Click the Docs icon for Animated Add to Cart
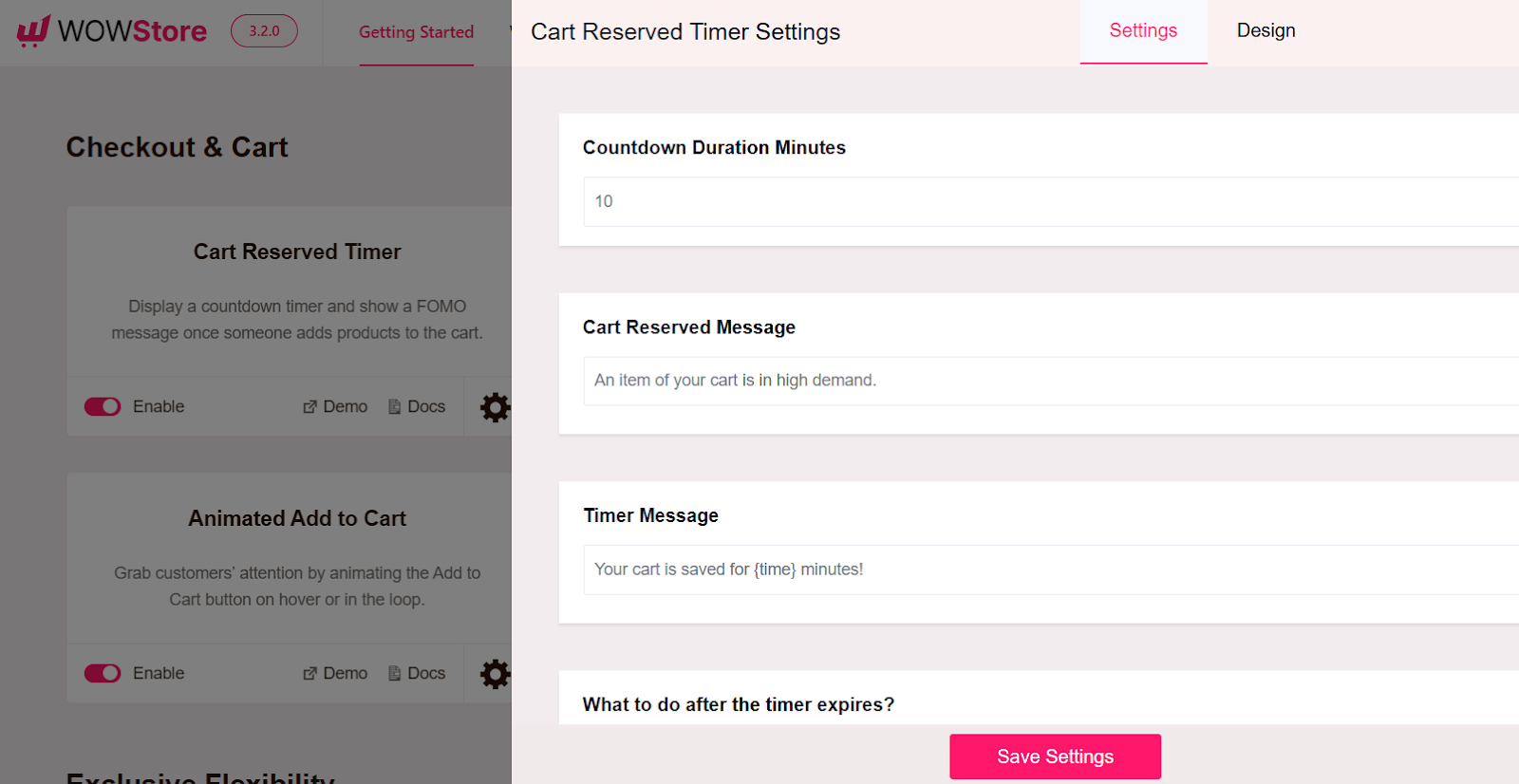The width and height of the screenshot is (1519, 784). pyautogui.click(x=392, y=673)
